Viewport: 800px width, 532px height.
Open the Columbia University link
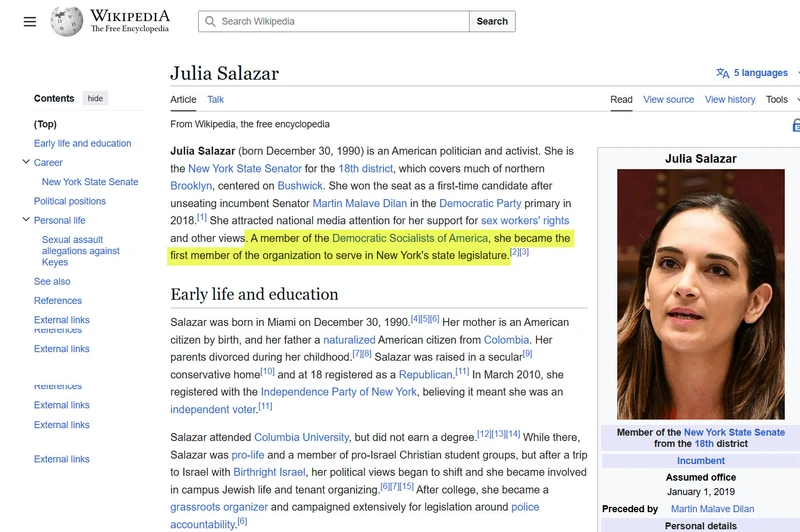pos(302,437)
